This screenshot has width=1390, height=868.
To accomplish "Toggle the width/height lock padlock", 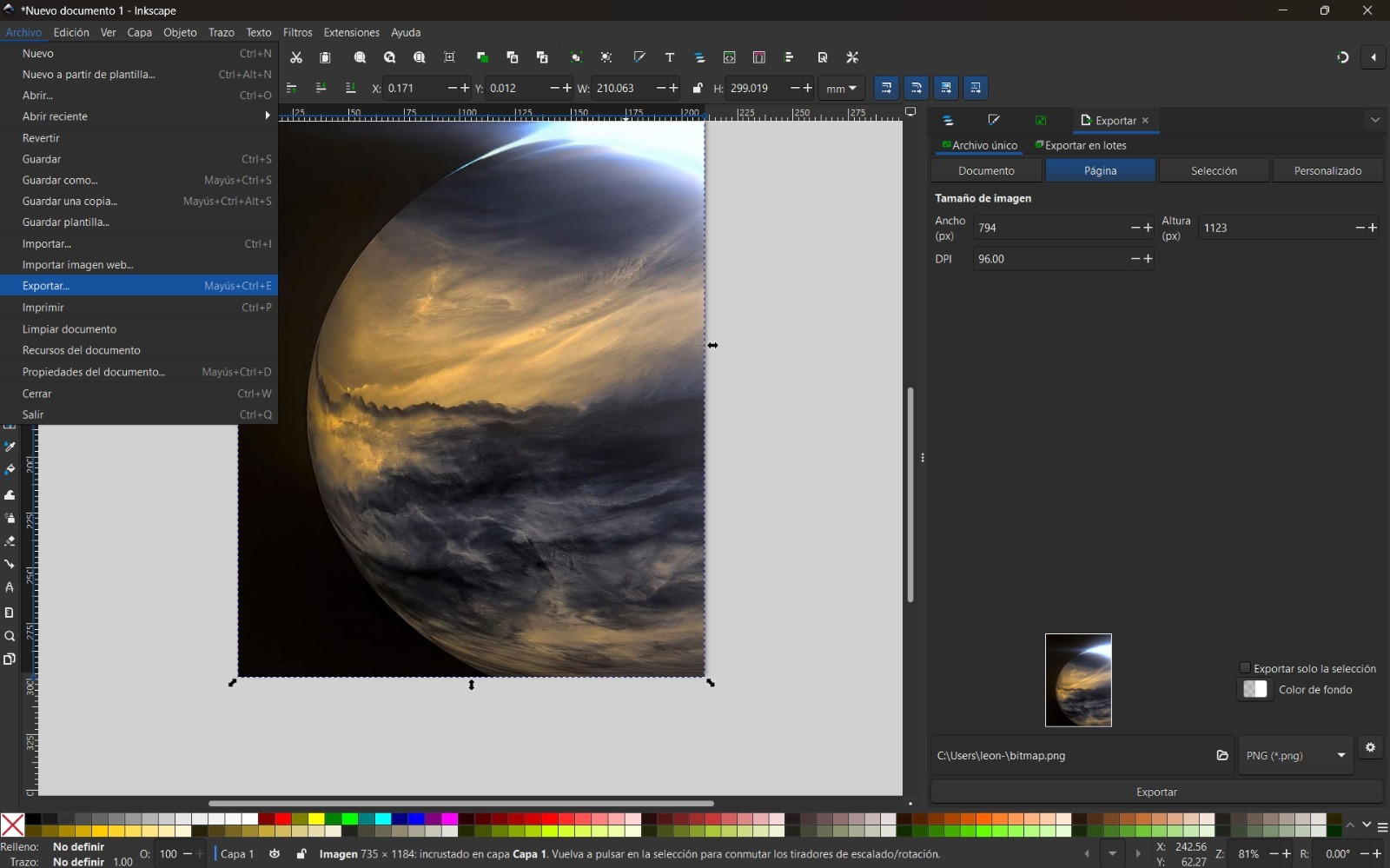I will click(x=697, y=88).
